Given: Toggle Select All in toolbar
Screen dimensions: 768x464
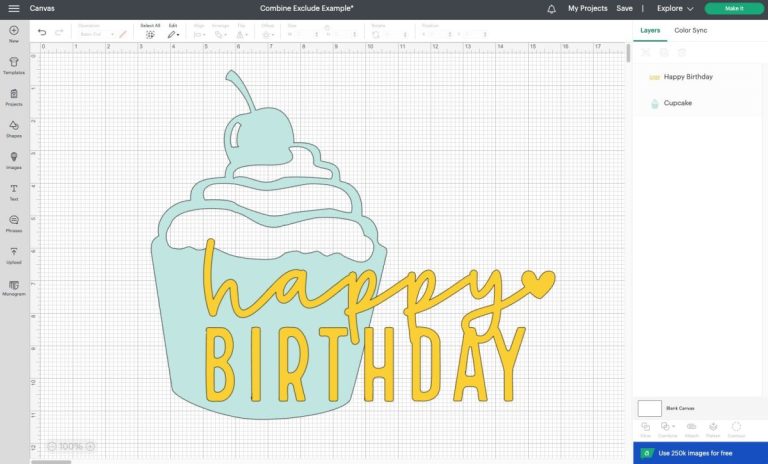Looking at the screenshot, I should pyautogui.click(x=150, y=33).
